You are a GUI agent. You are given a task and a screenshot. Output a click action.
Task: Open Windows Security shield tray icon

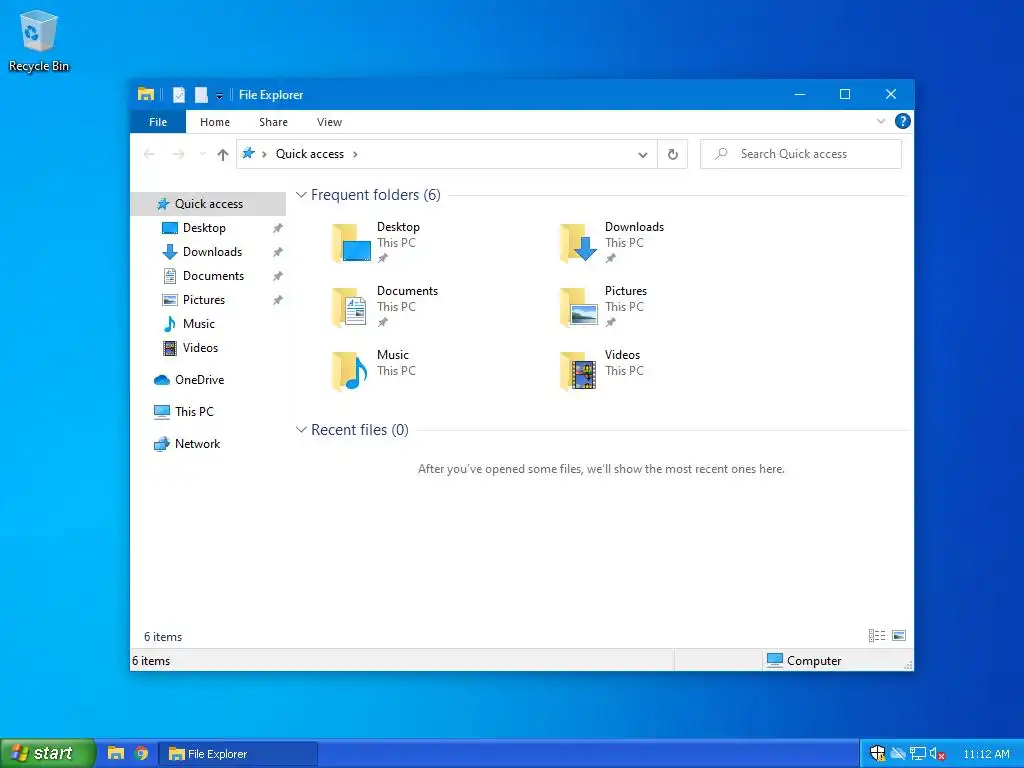click(878, 754)
